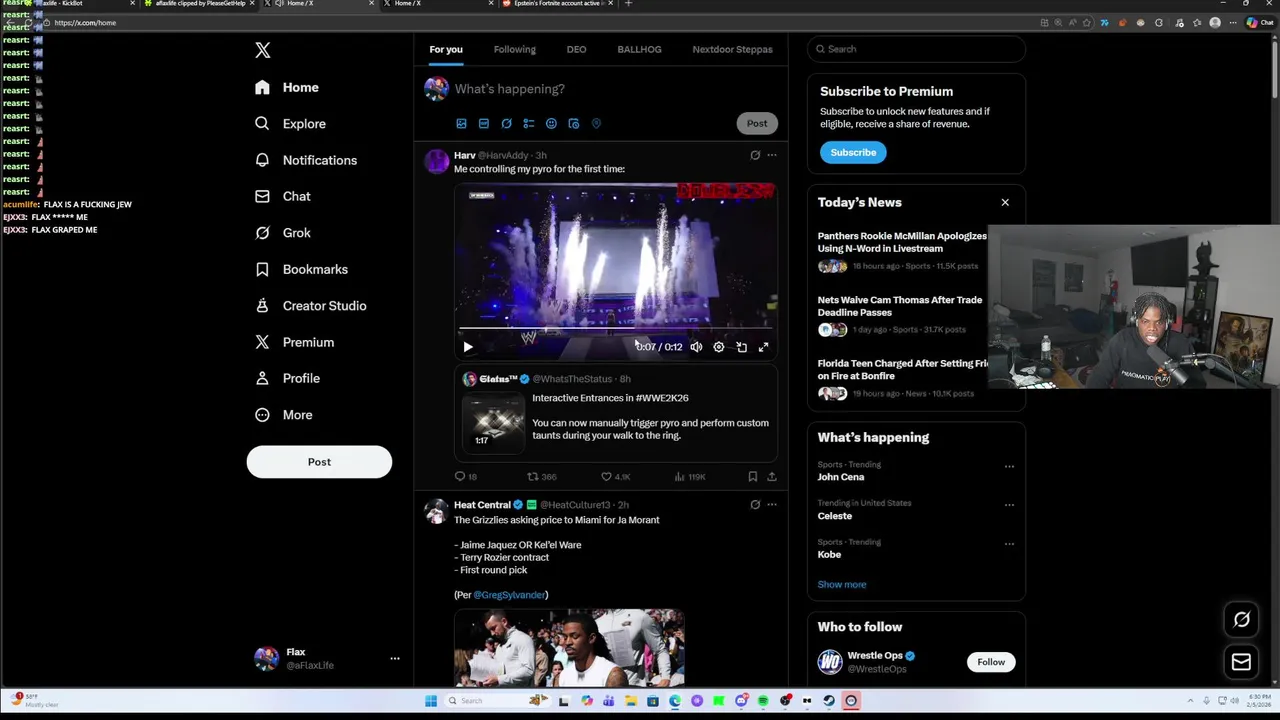Switch to Nextdoor Steppas tab
This screenshot has width=1280, height=720.
732,49
